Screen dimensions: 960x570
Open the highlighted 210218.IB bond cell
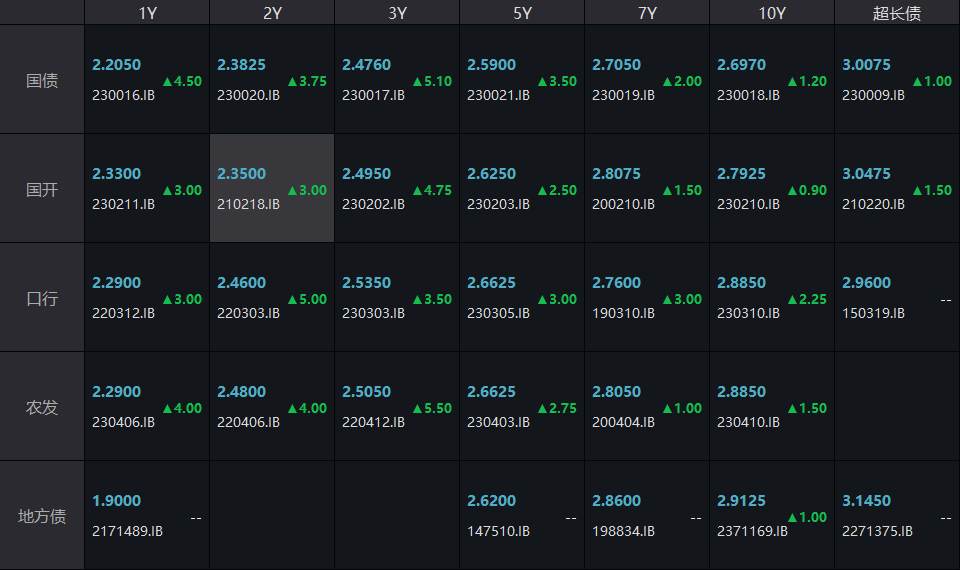click(248, 204)
